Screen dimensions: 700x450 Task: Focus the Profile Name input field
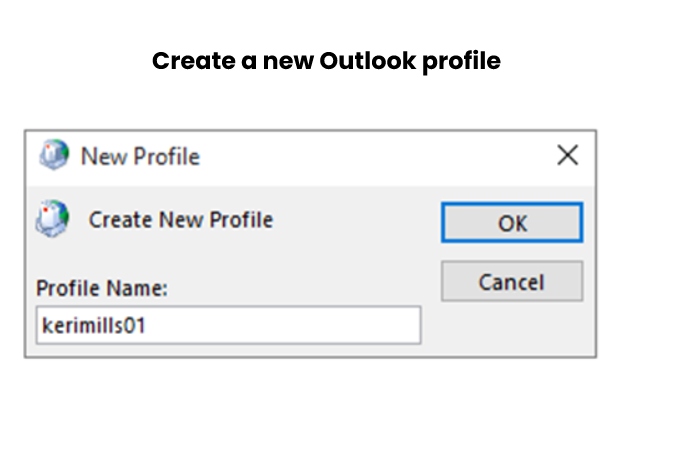(x=228, y=325)
